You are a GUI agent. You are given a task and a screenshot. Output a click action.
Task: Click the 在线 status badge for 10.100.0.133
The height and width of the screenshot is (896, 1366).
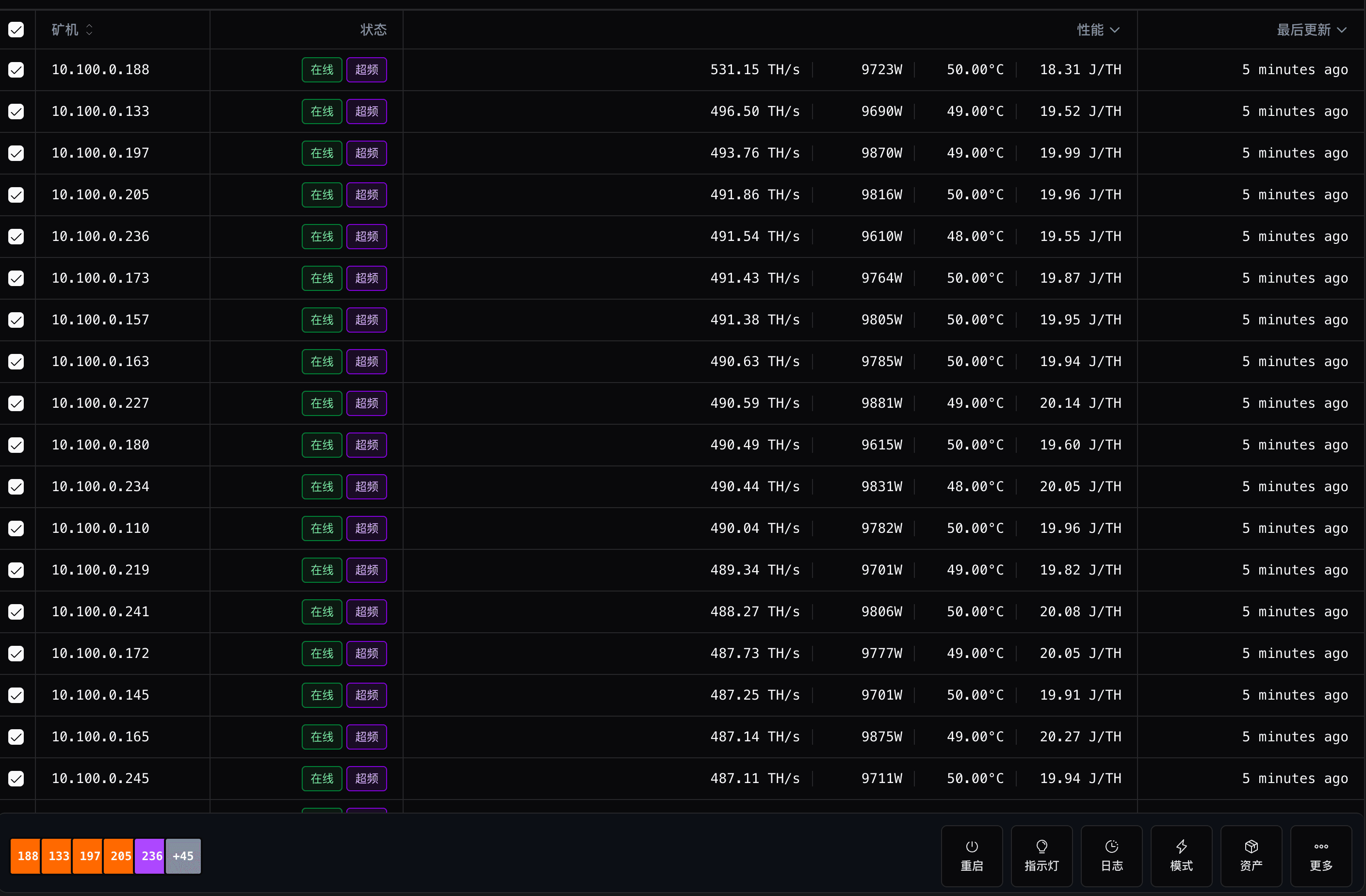tap(322, 112)
